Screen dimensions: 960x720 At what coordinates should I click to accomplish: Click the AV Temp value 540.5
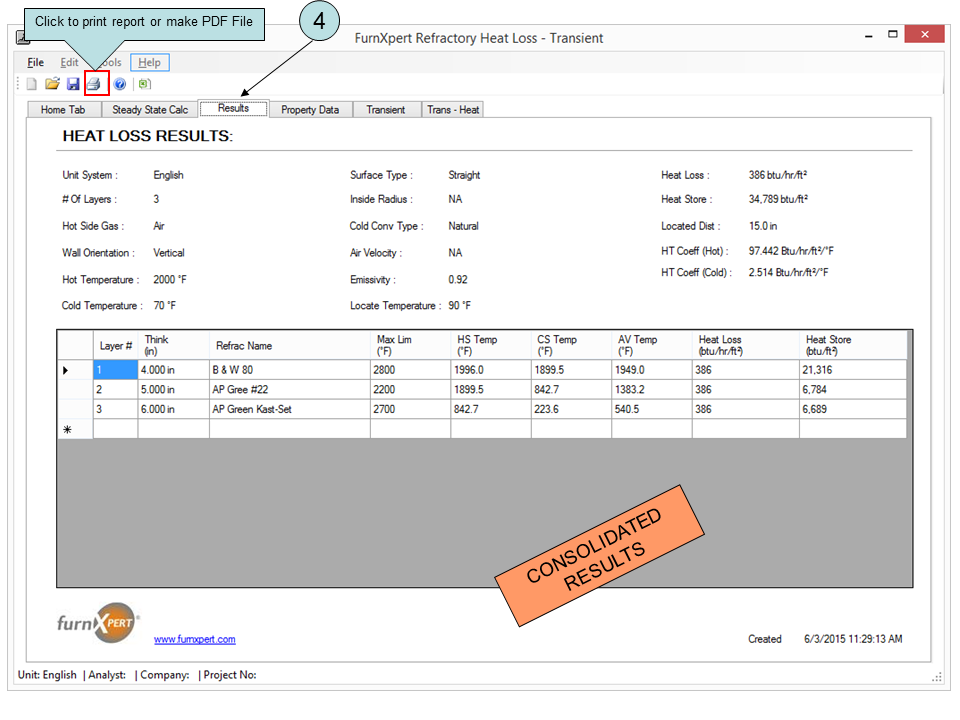tap(652, 409)
